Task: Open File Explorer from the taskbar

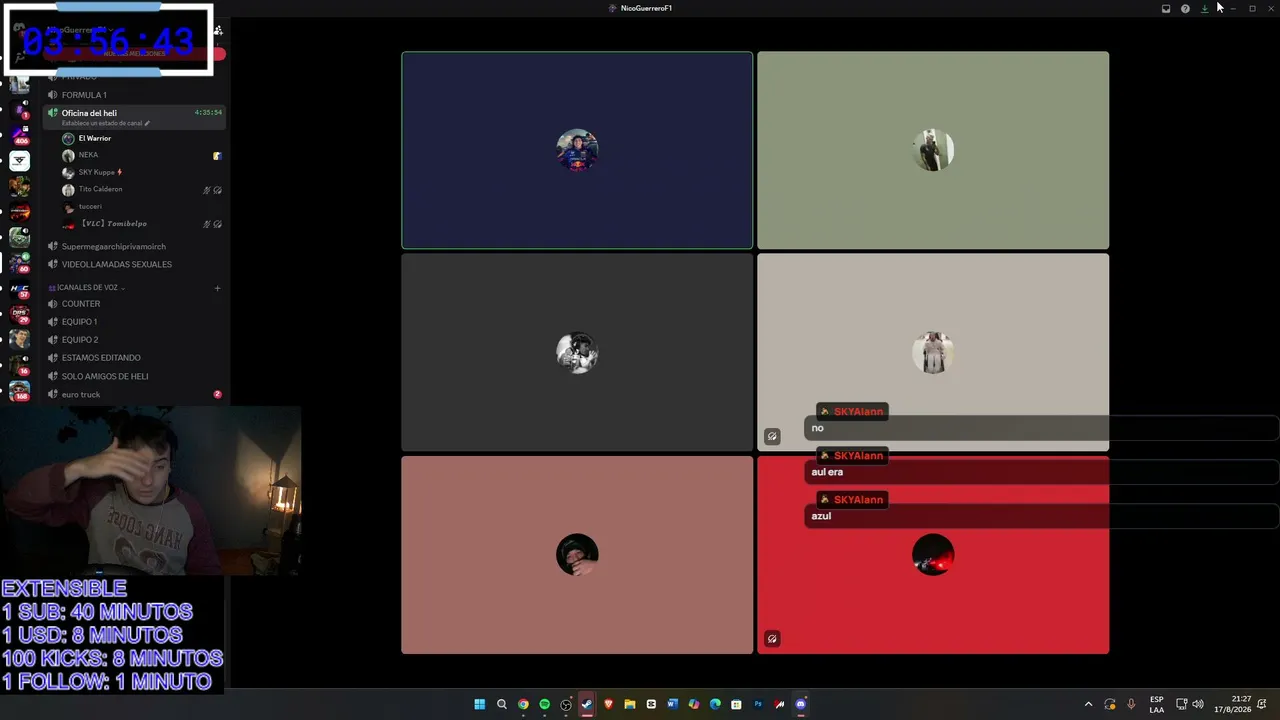Action: pos(630,704)
